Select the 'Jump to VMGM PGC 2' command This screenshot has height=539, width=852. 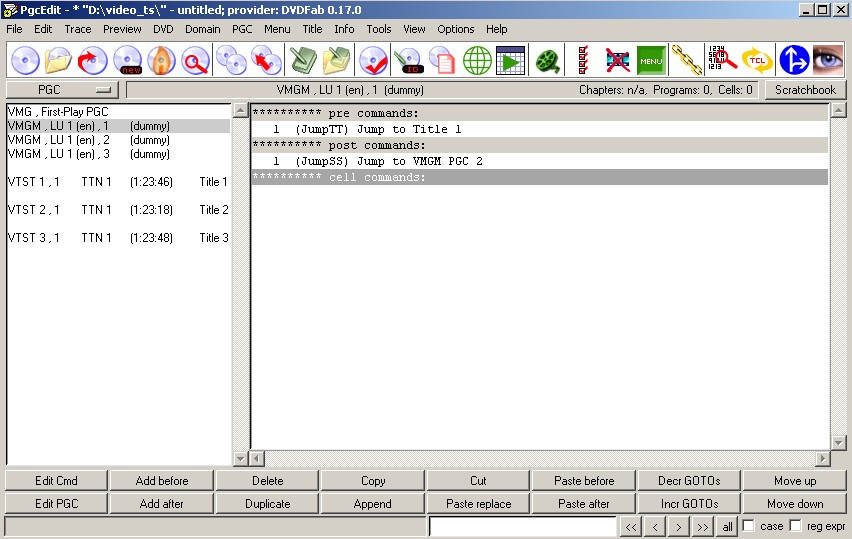[x=540, y=161]
